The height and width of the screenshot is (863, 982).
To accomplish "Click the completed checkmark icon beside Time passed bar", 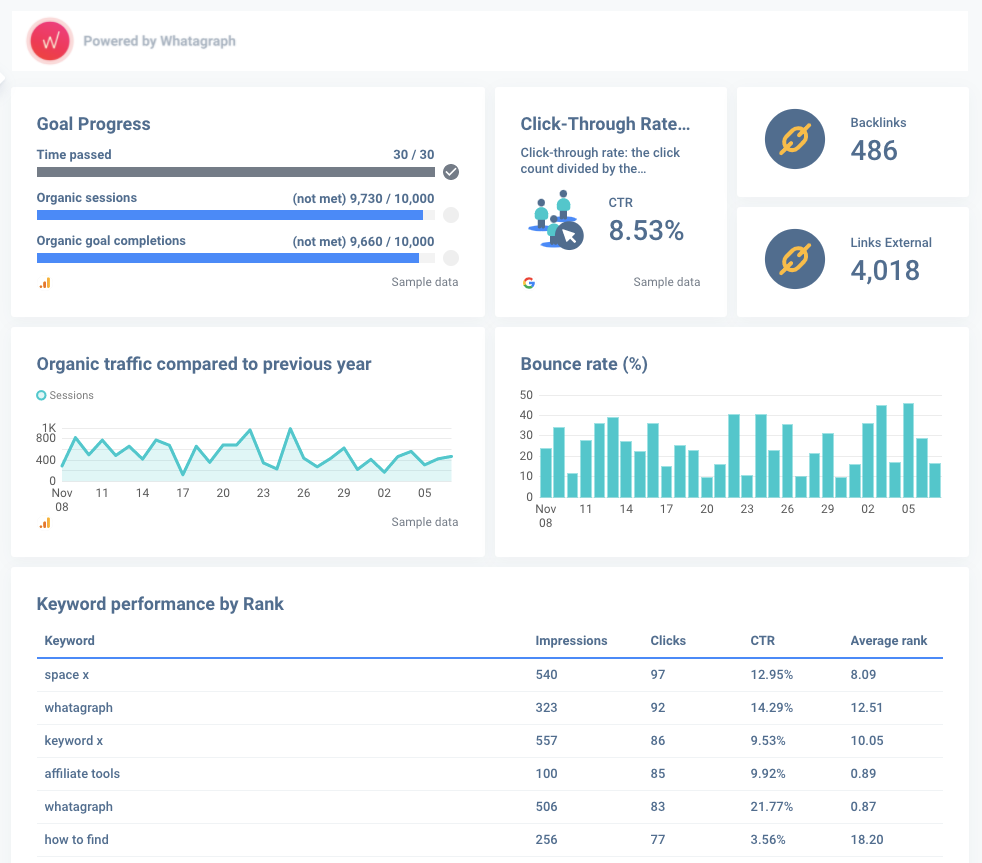I will (450, 172).
